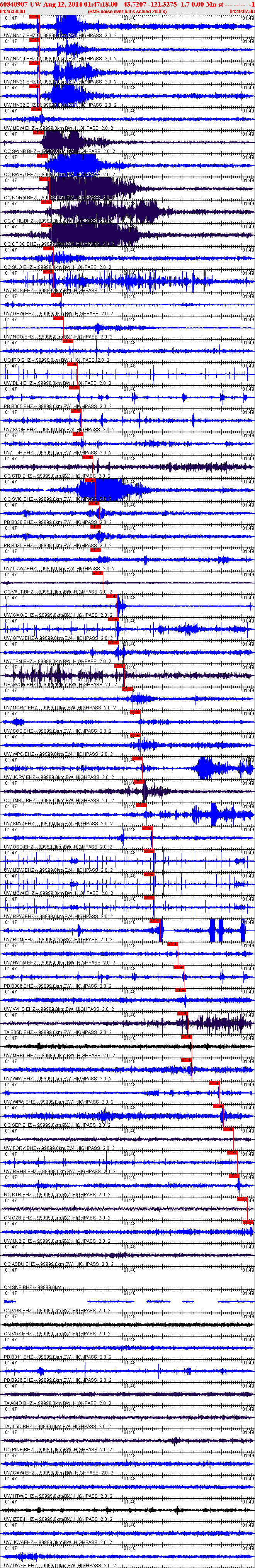
Task: Select the UW NN17 EHZ station label
Action: point(19,36)
